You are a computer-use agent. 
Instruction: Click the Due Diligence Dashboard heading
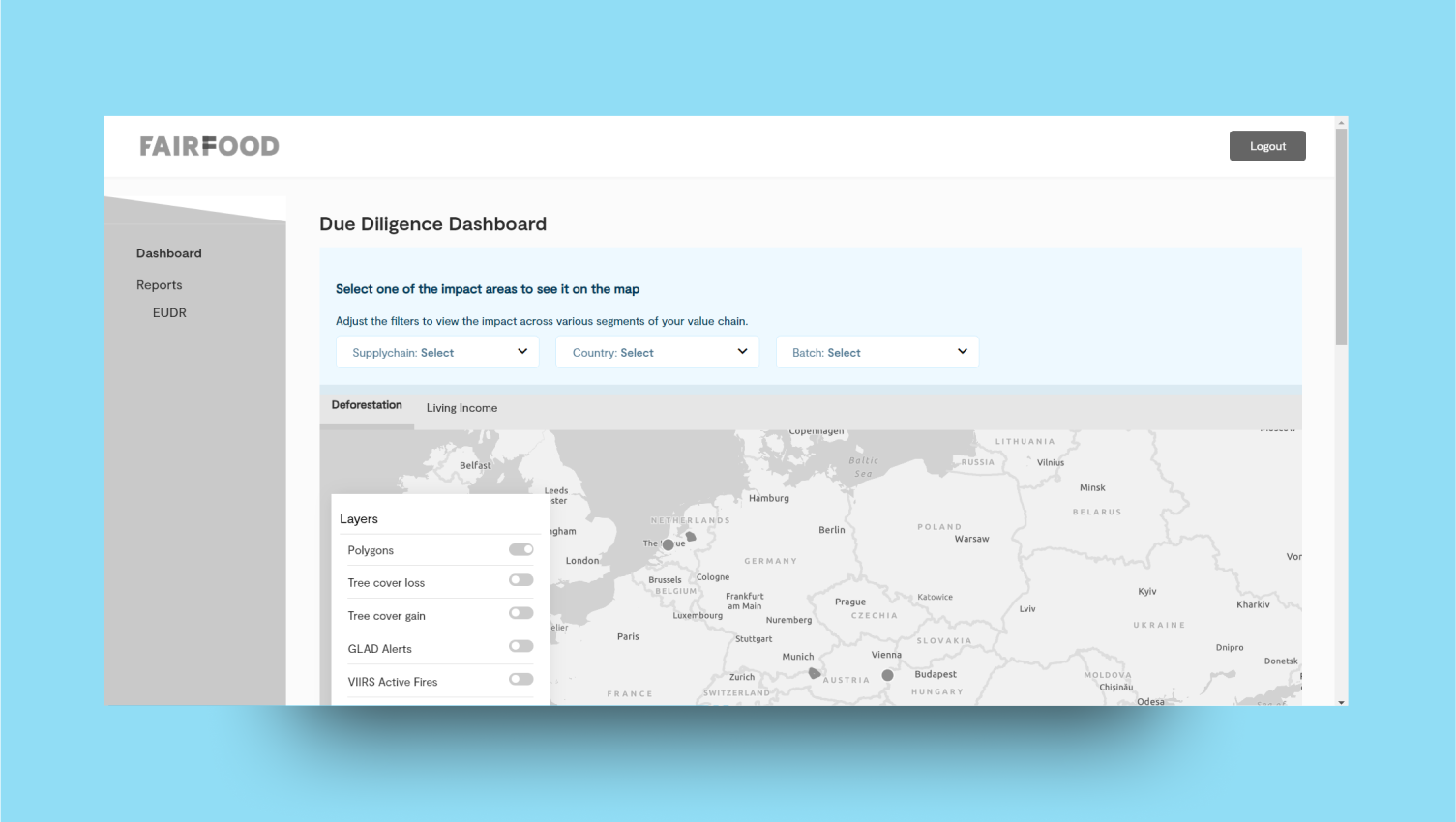(x=433, y=224)
